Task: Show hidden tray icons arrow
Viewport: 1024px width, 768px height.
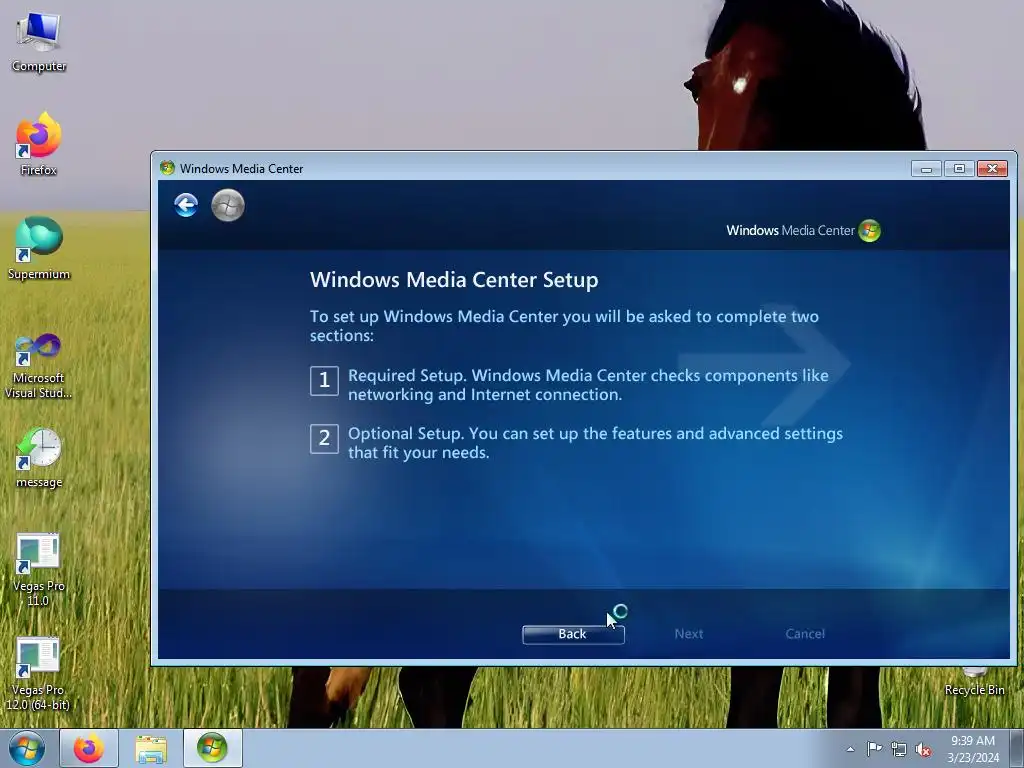Action: [x=850, y=749]
